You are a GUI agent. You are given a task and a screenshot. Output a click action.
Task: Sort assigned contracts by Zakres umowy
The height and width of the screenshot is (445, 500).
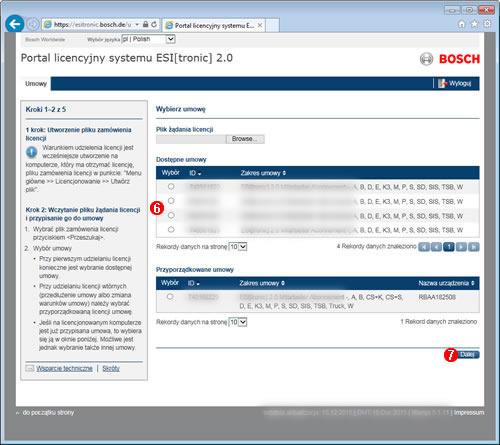pyautogui.click(x=262, y=283)
